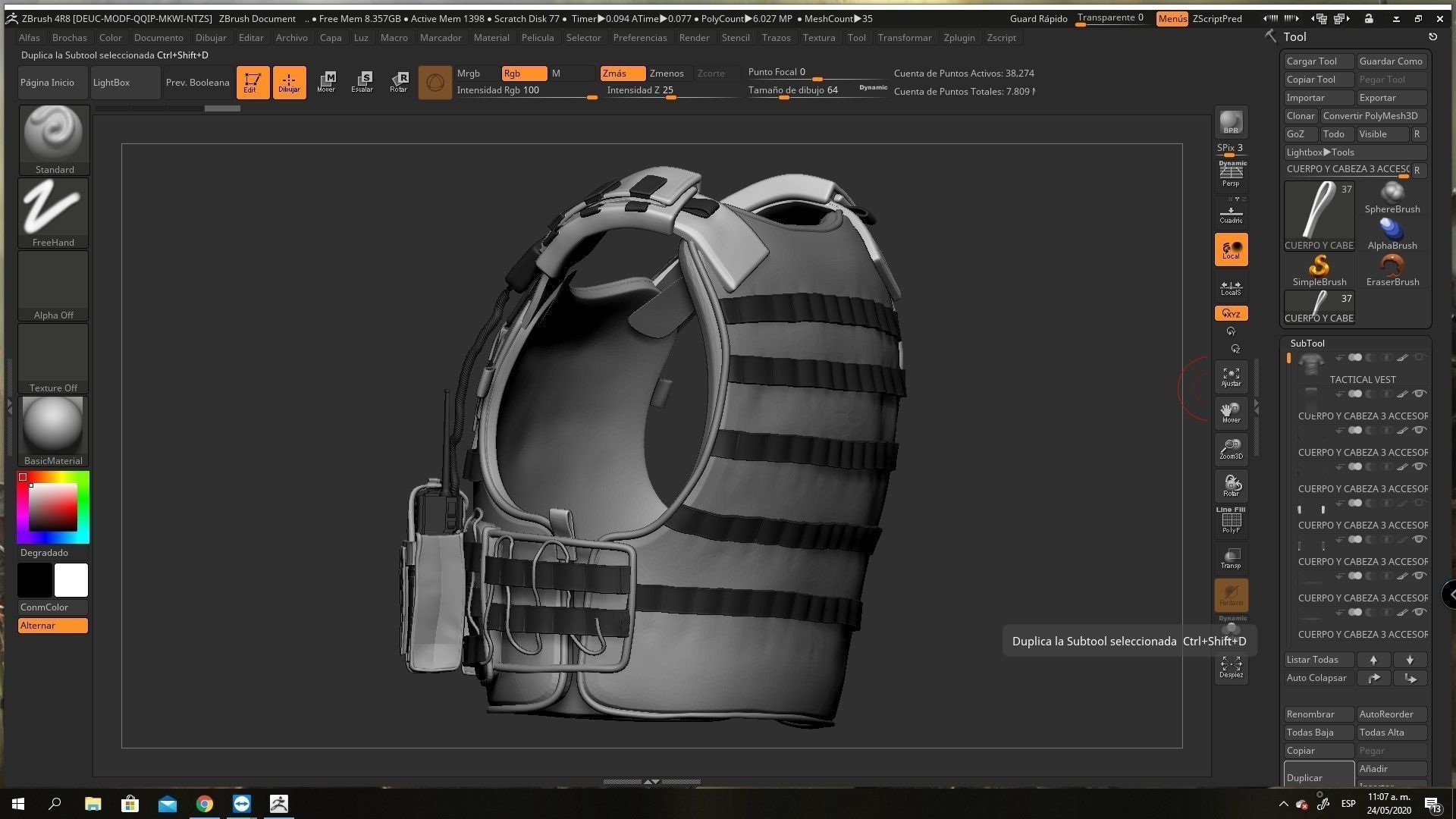This screenshot has height=819, width=1456.
Task: Open LightBox from the top shelf
Action: [125, 83]
